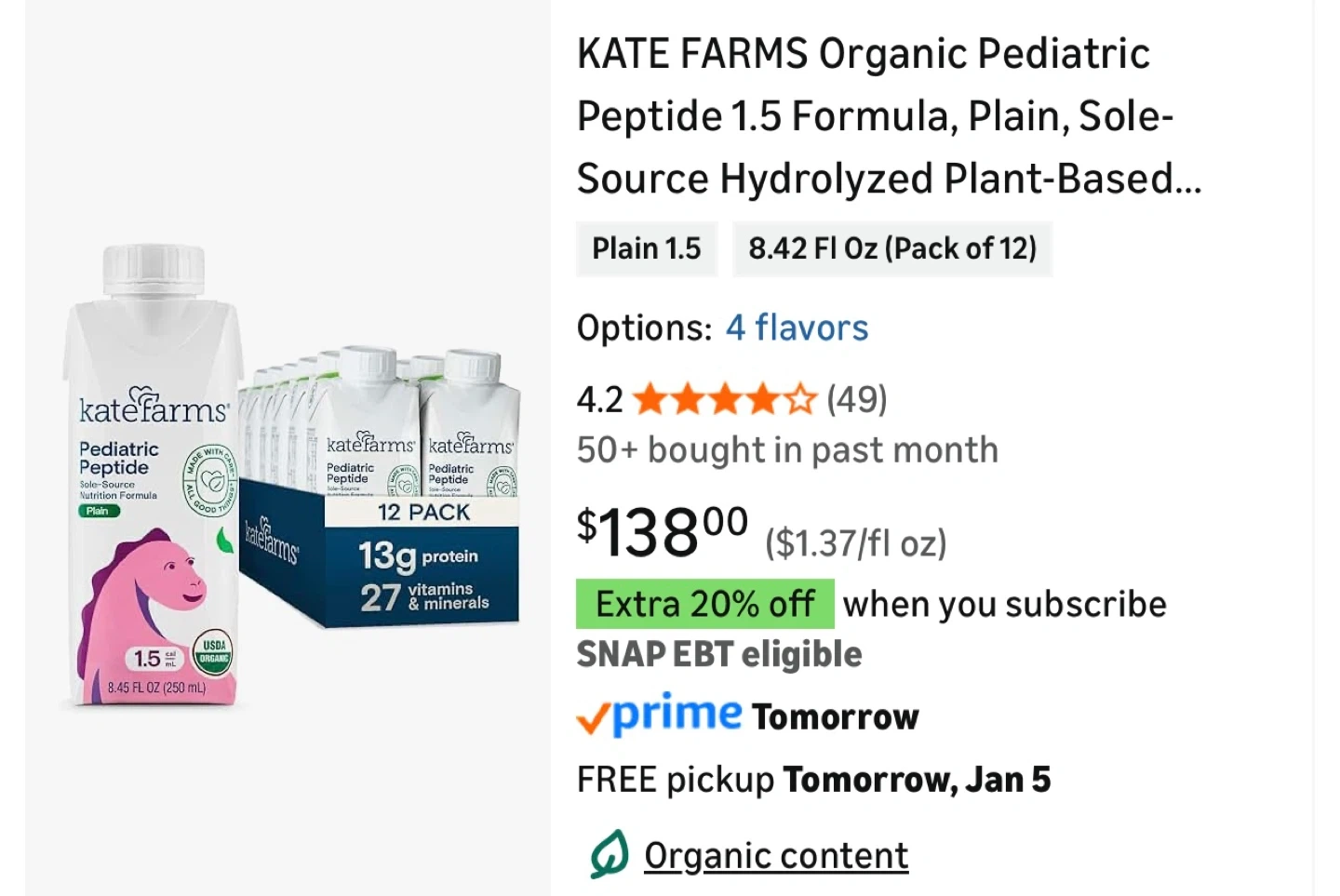The image size is (1340, 896).
Task: Click the SNAP EBT eligible label
Action: (719, 654)
